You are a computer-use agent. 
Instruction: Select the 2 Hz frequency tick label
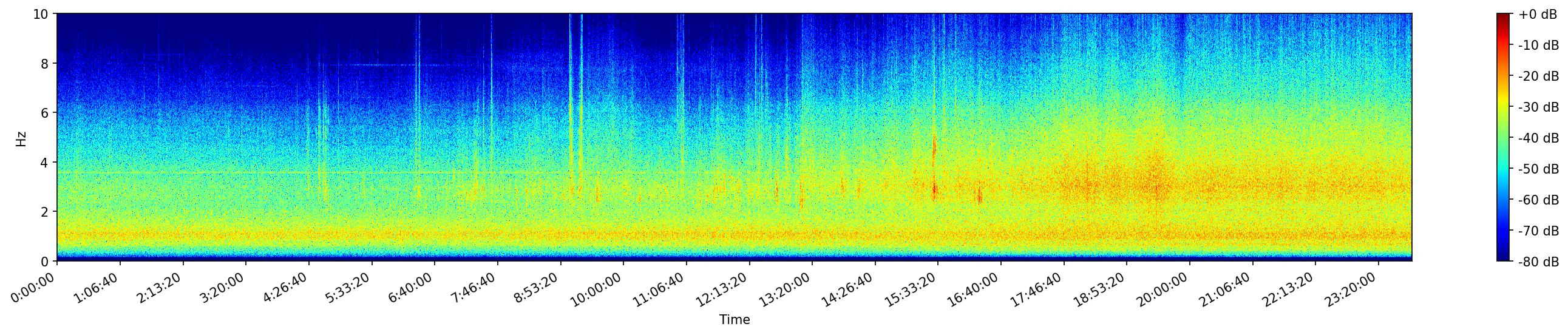46,212
